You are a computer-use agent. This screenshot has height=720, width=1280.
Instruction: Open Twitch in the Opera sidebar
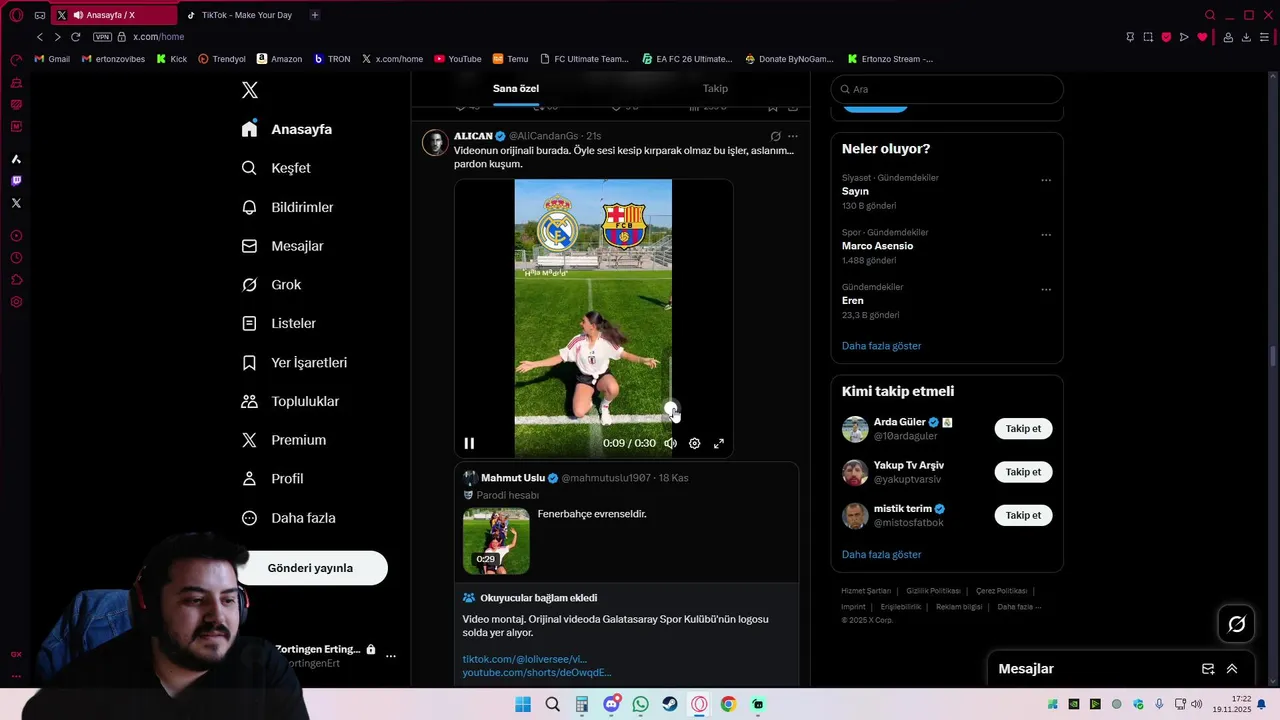pos(16,181)
